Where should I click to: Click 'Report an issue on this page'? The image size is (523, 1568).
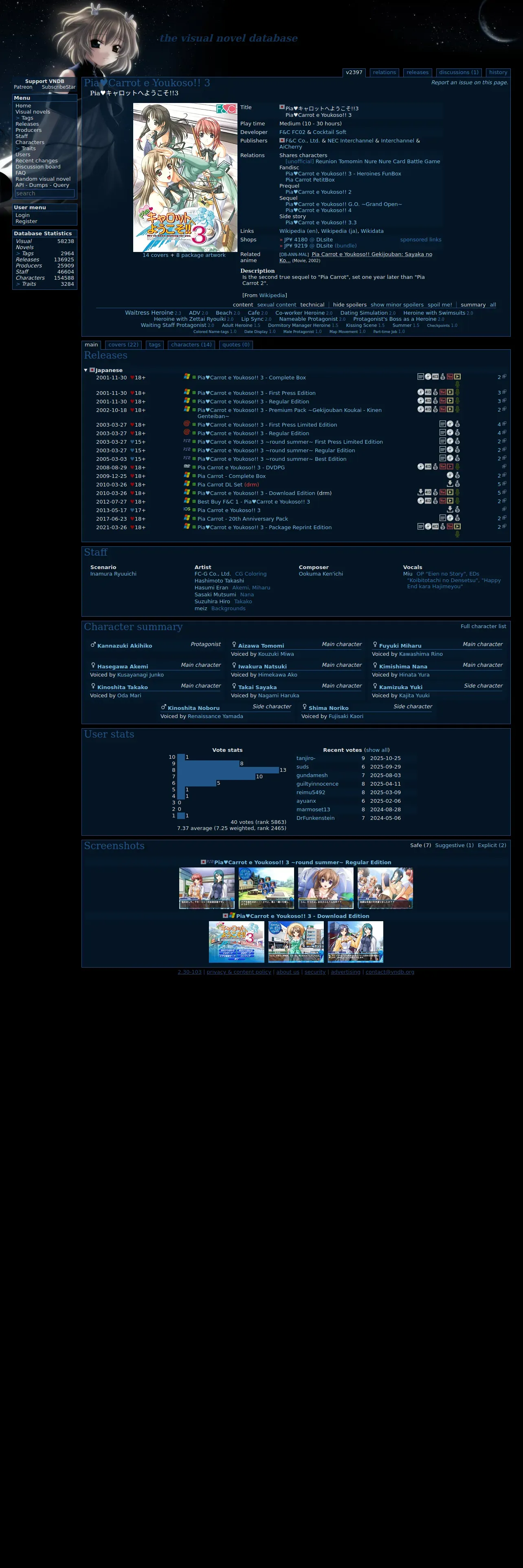point(469,83)
